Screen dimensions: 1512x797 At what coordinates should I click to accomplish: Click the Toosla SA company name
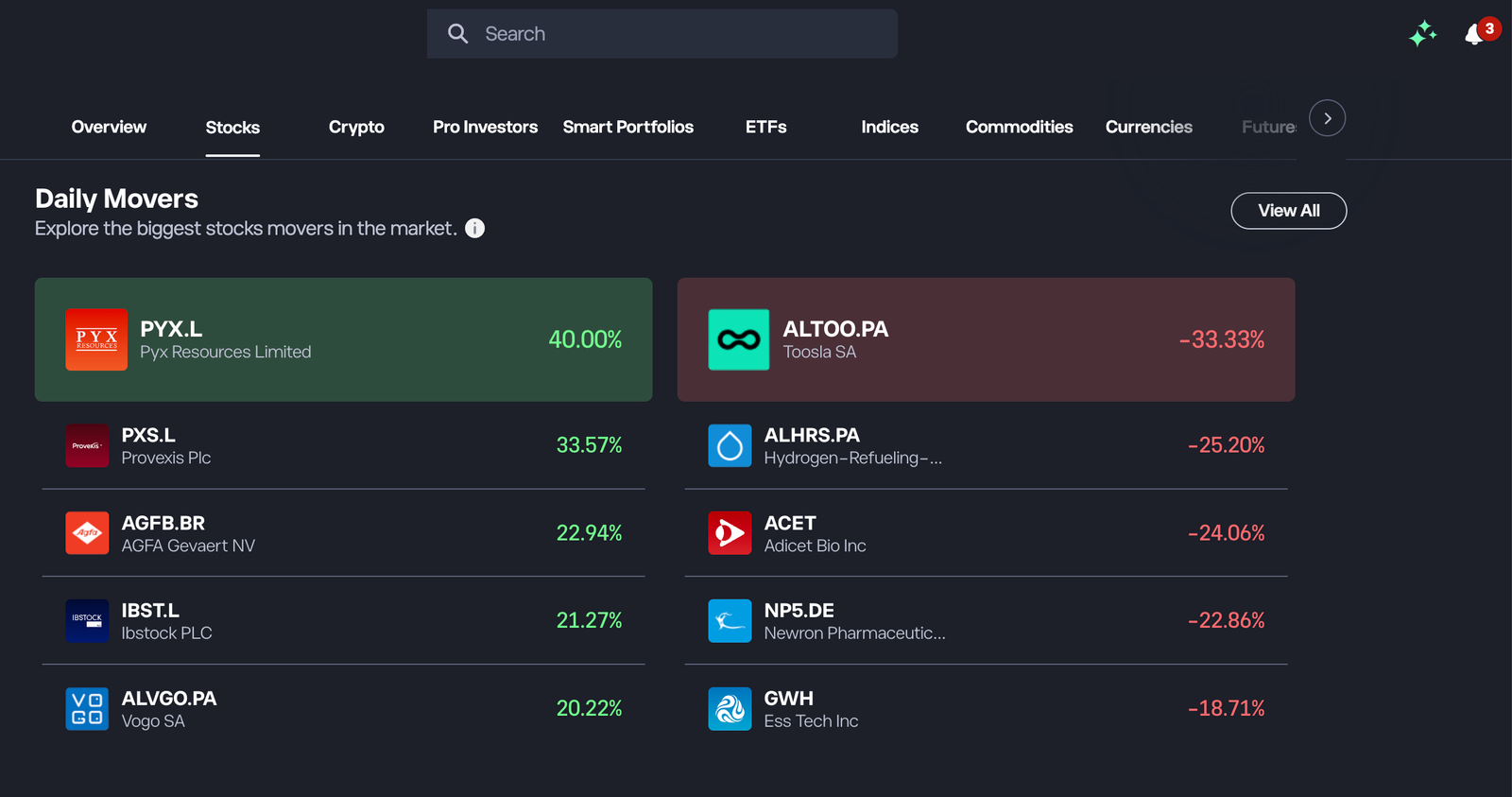[x=819, y=352]
